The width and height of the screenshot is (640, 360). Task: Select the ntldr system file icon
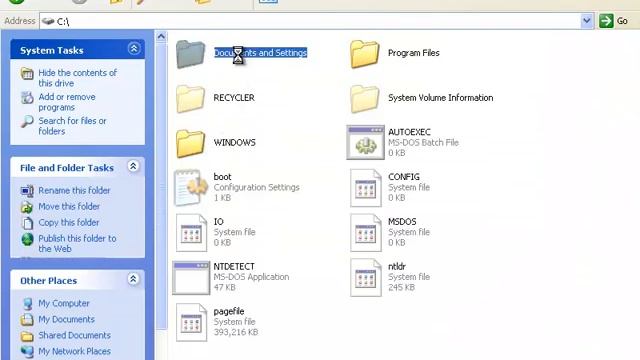(x=365, y=278)
